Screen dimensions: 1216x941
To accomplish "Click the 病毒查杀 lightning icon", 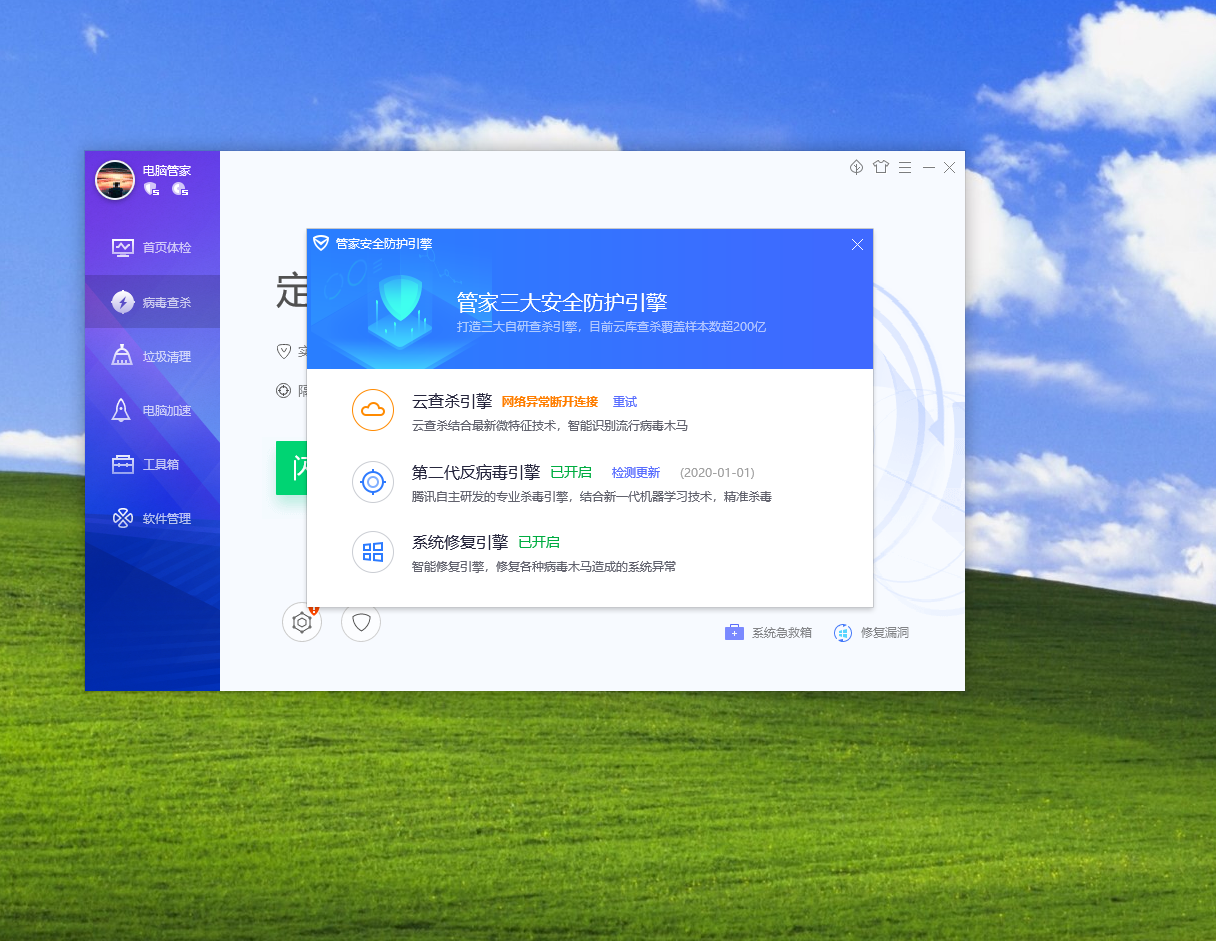I will 123,302.
